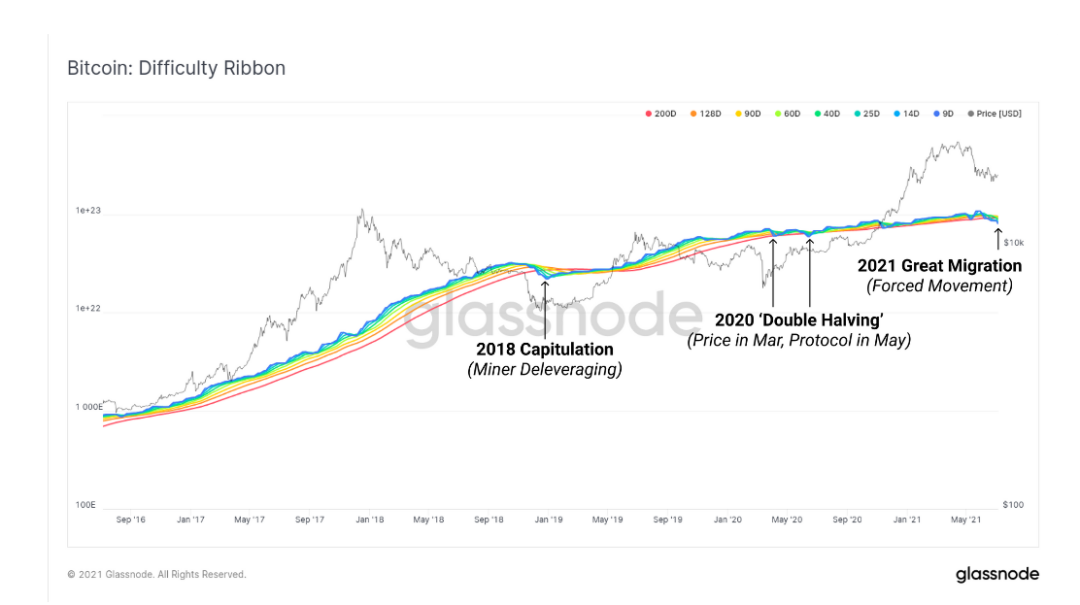The height and width of the screenshot is (605, 1080).
Task: Hide the 60D ribbon series
Action: [787, 114]
